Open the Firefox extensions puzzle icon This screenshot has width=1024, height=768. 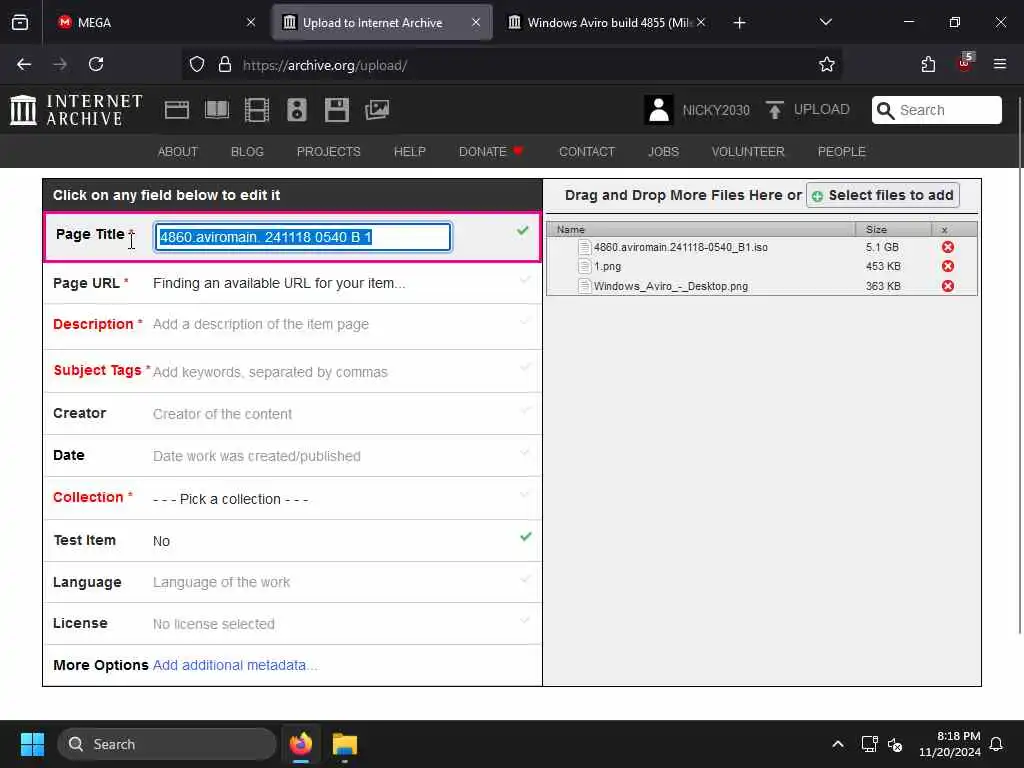(x=928, y=64)
